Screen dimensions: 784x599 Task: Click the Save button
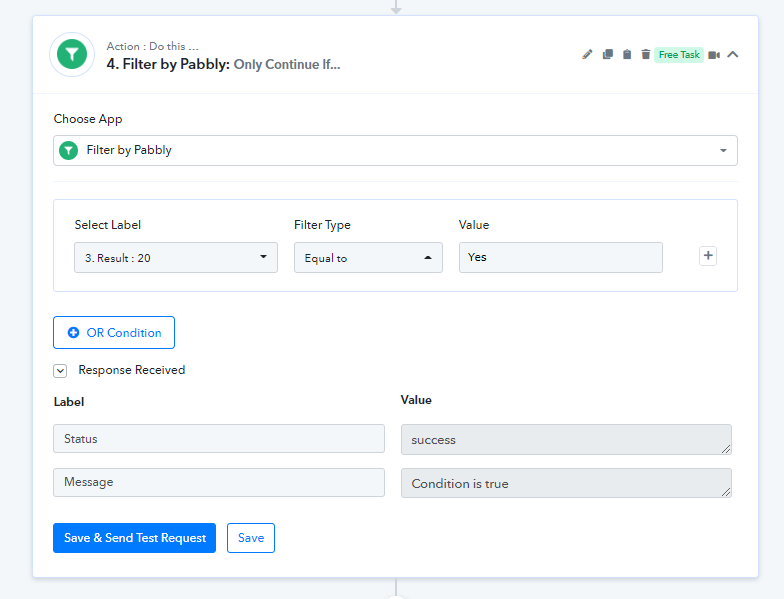251,538
